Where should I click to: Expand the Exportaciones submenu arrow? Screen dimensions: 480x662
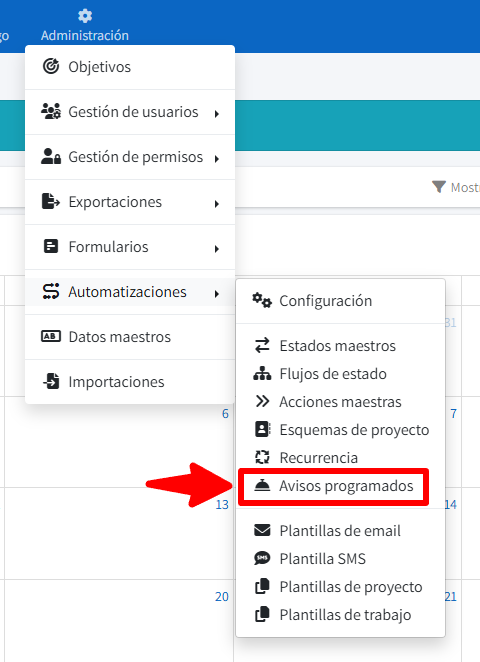(x=217, y=204)
